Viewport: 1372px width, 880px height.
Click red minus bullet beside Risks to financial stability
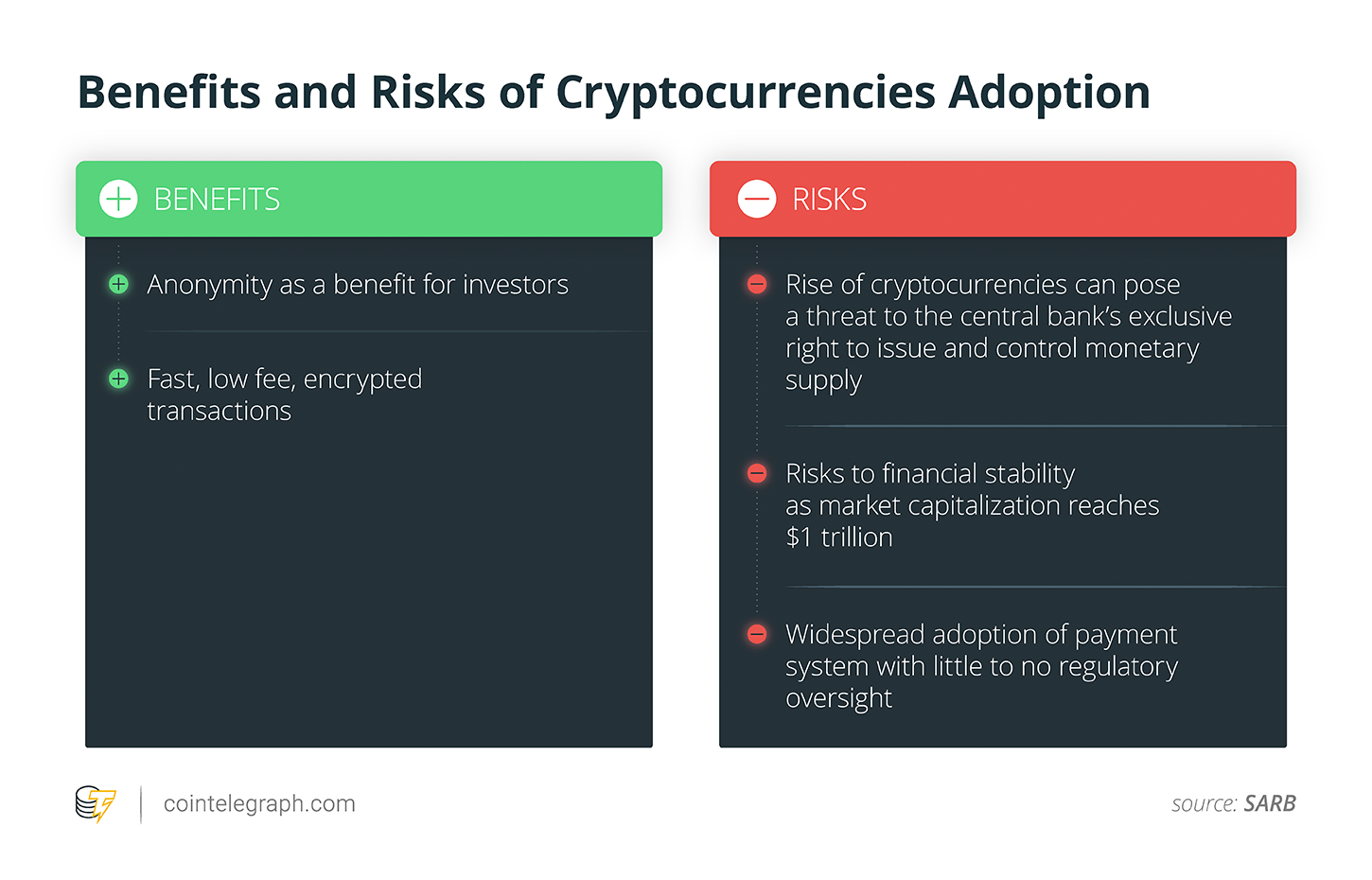click(x=757, y=473)
